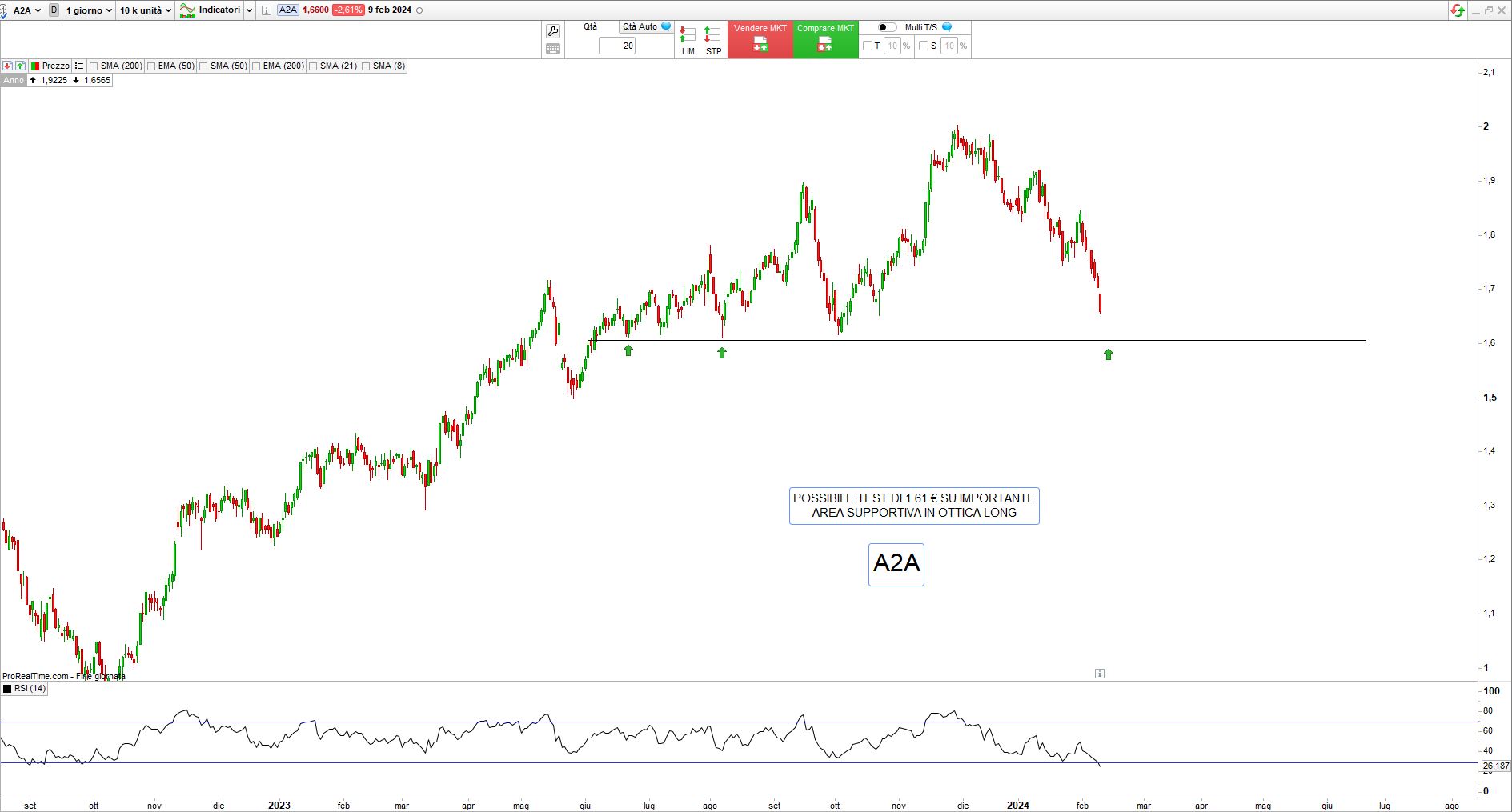Click the info icon beside the A2A ticker
1512x812 pixels.
pos(267,10)
